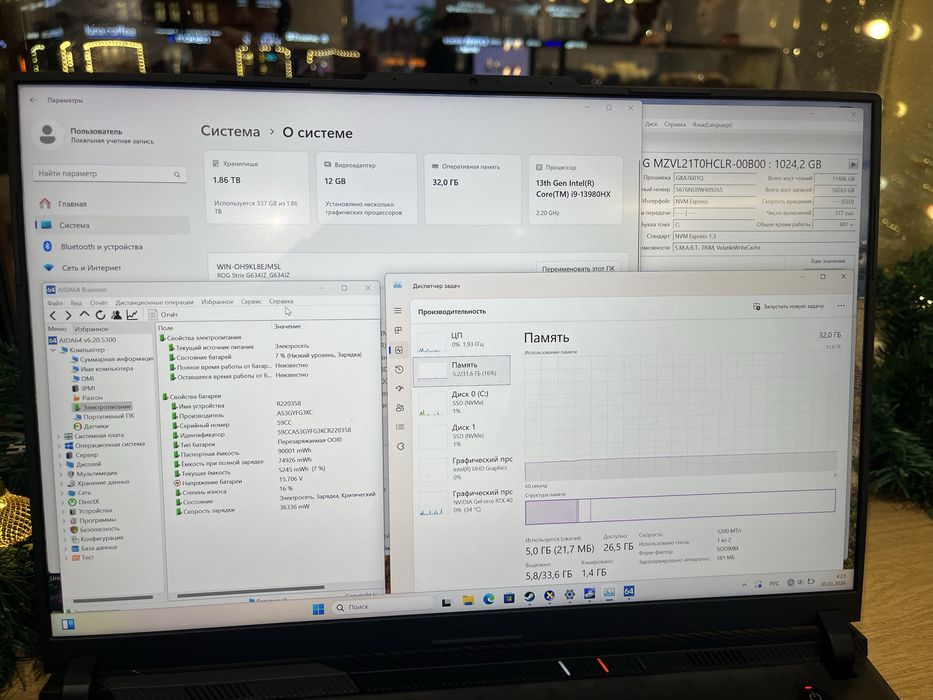This screenshot has width=933, height=700.
Task: Click AIDA64 forward arrow icon
Action: pyautogui.click(x=68, y=315)
